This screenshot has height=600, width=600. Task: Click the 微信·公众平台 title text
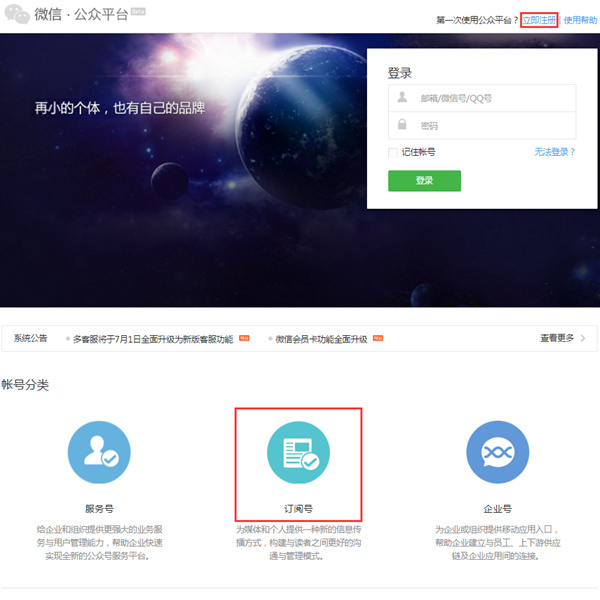81,15
